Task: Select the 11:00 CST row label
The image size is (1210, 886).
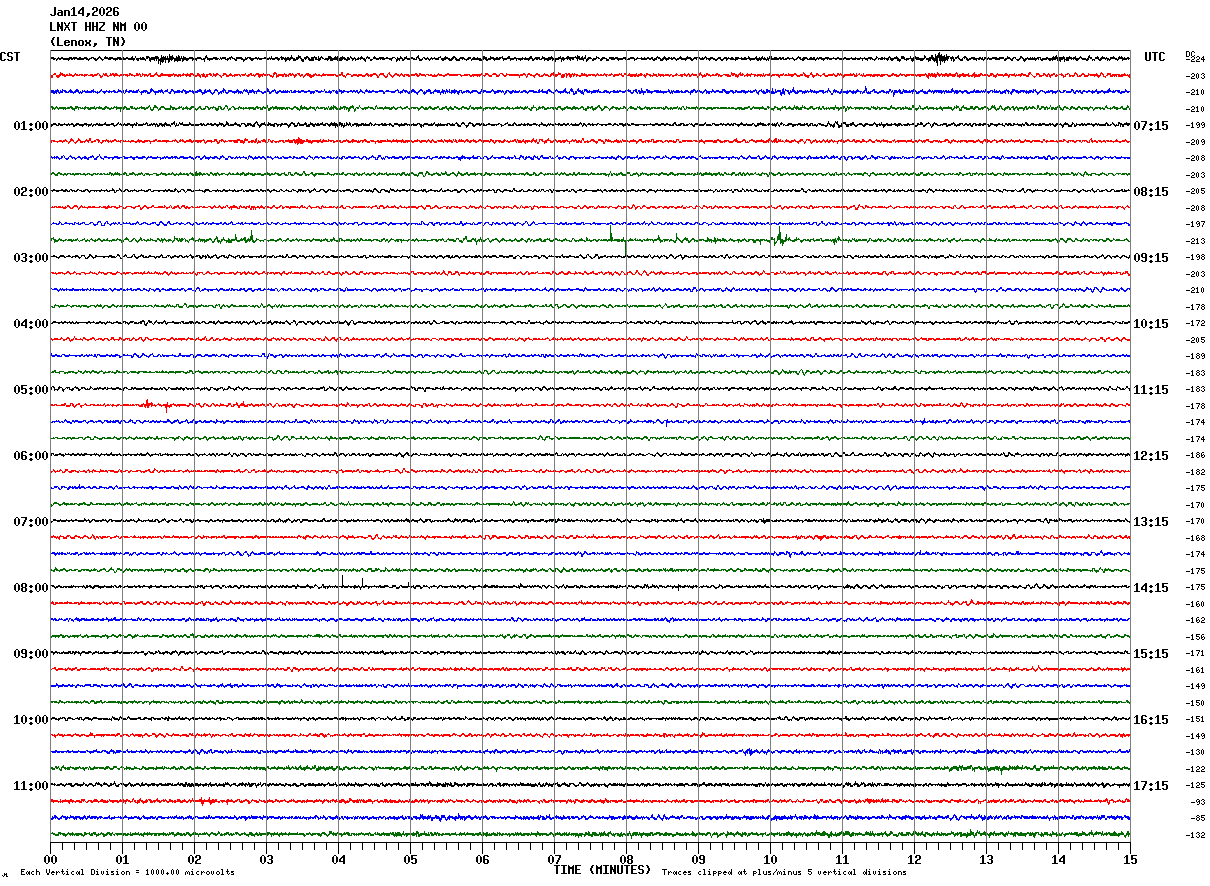Action: 30,786
